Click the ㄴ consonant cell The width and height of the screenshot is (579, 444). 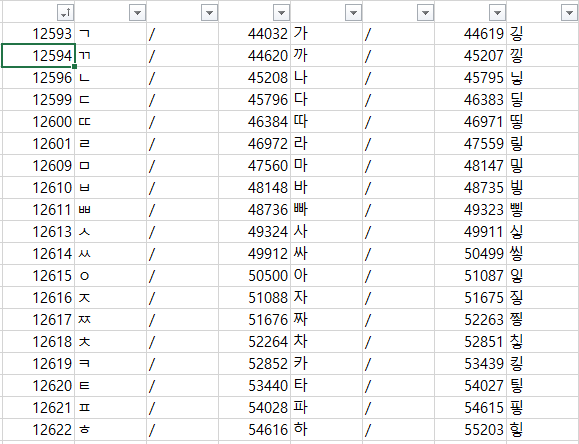110,78
